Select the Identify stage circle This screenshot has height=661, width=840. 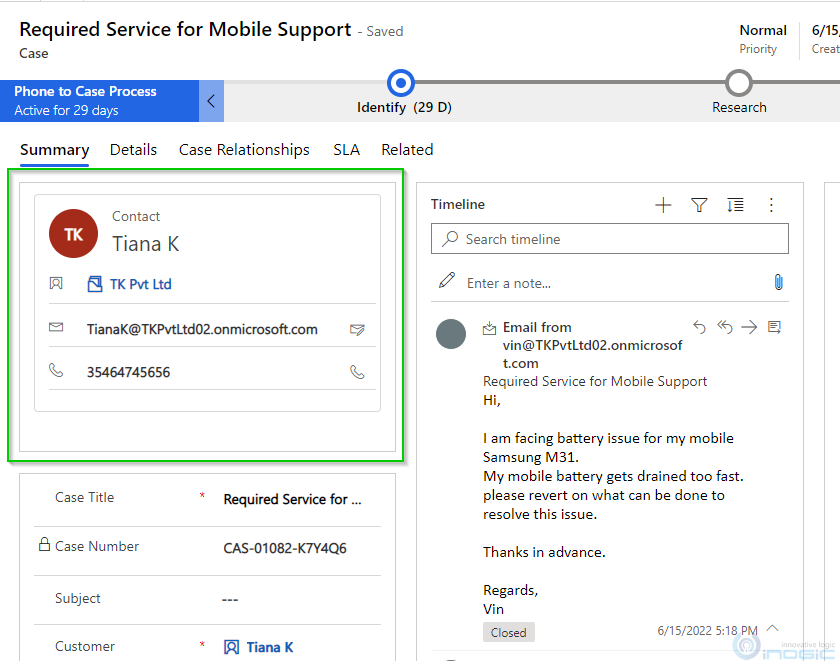[x=401, y=83]
